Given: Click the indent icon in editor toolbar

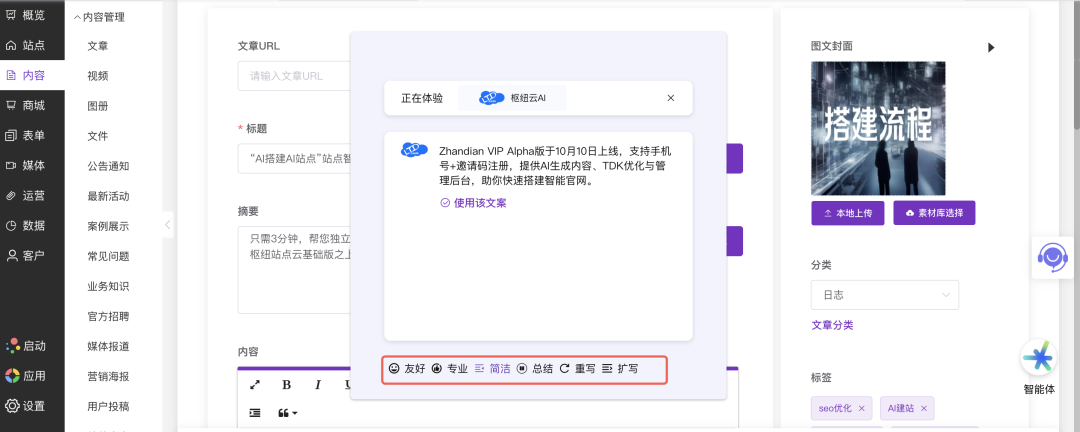Looking at the screenshot, I should (255, 413).
